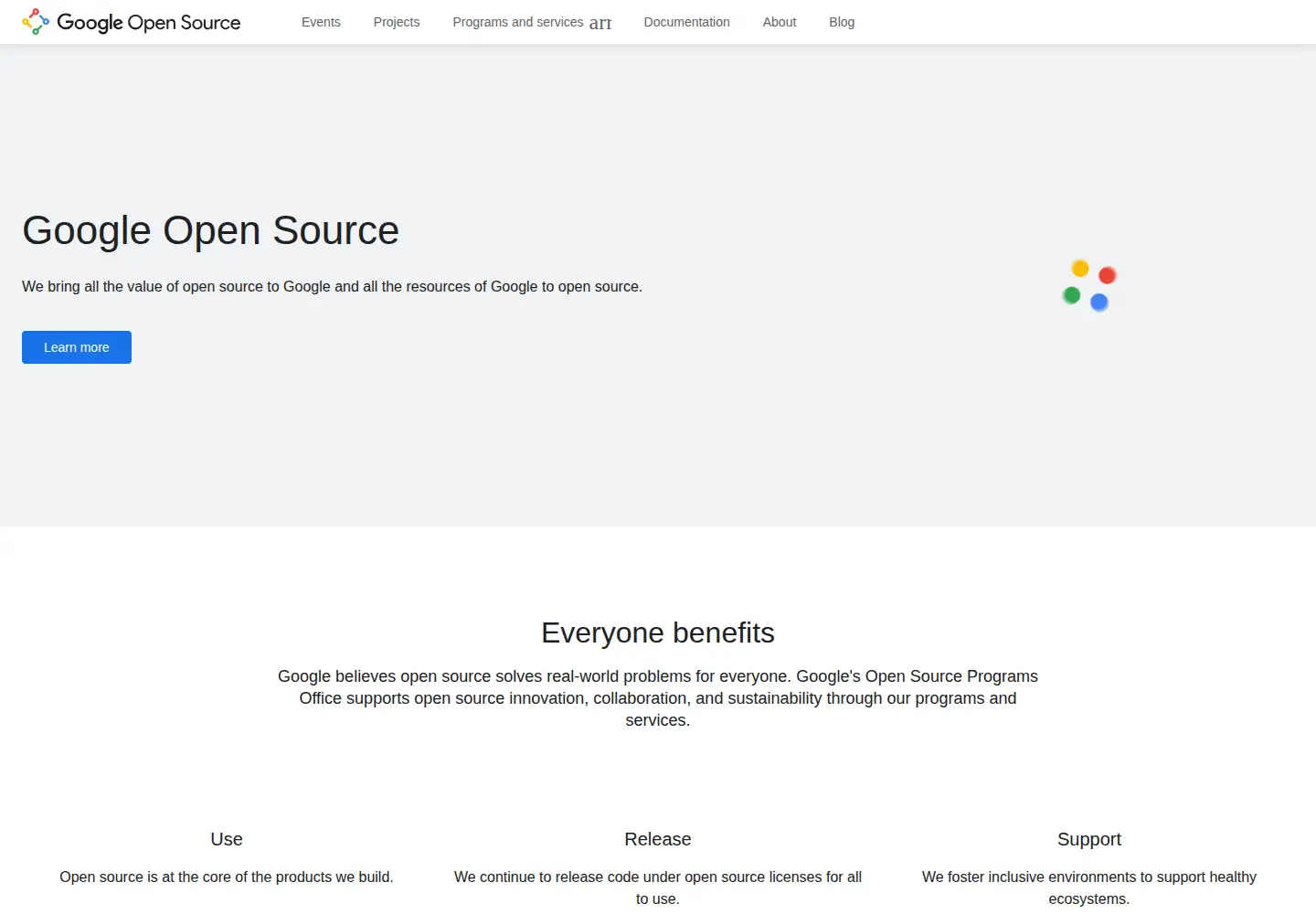Click text 'We continue to release code'
Screen dimensions: 1316x914
658,887
